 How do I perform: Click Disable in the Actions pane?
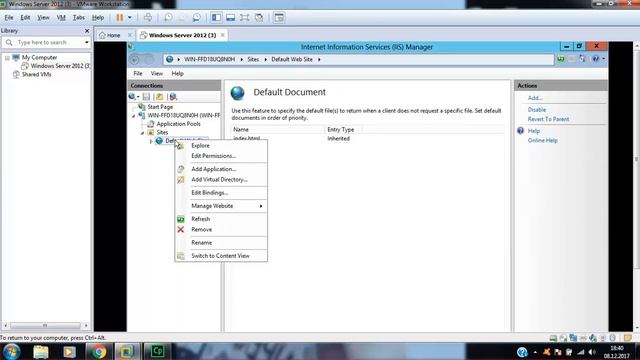point(537,110)
